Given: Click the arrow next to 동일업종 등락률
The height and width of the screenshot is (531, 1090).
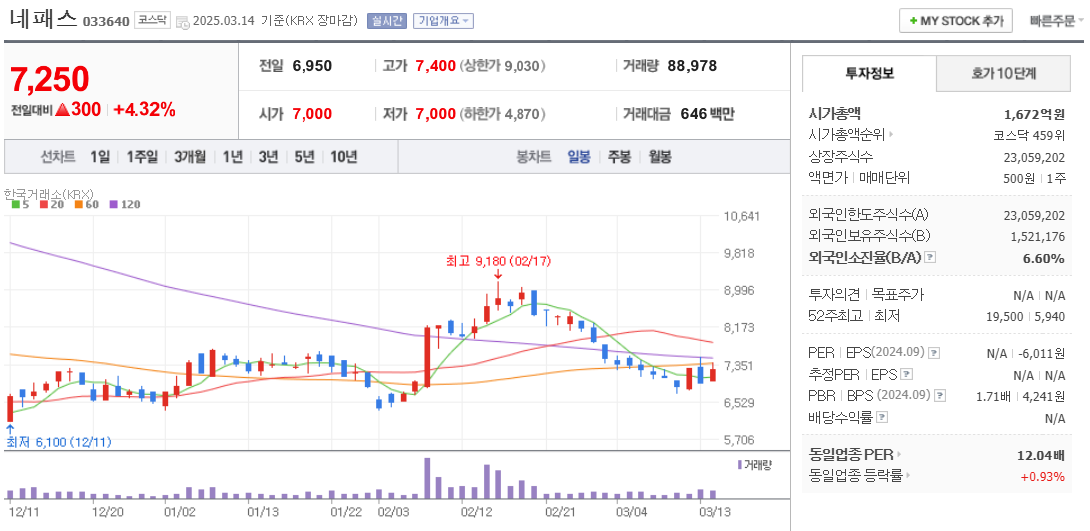Looking at the screenshot, I should point(909,476).
